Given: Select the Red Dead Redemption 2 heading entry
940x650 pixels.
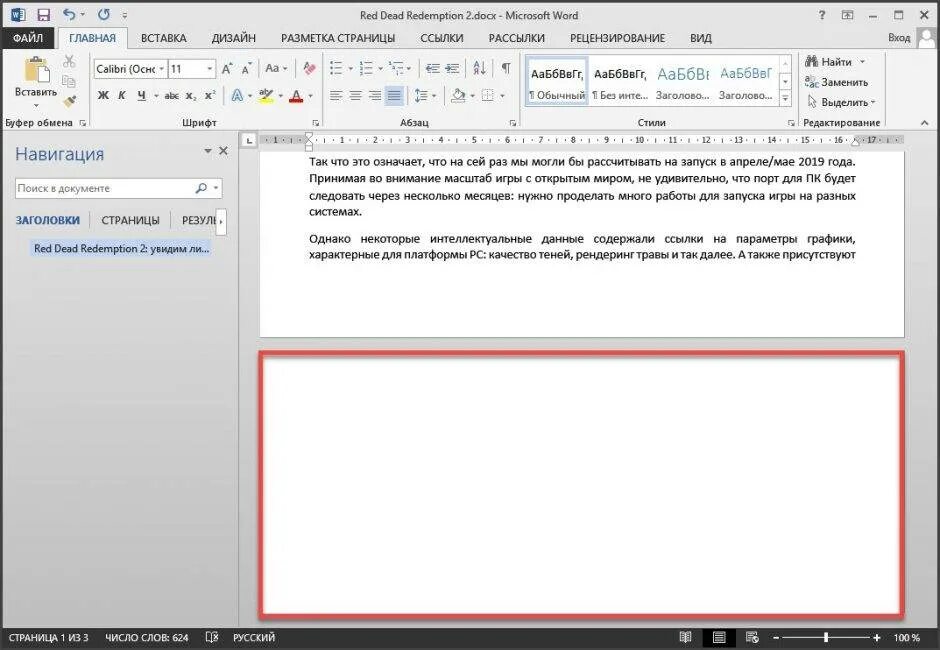Looking at the screenshot, I should click(x=121, y=249).
